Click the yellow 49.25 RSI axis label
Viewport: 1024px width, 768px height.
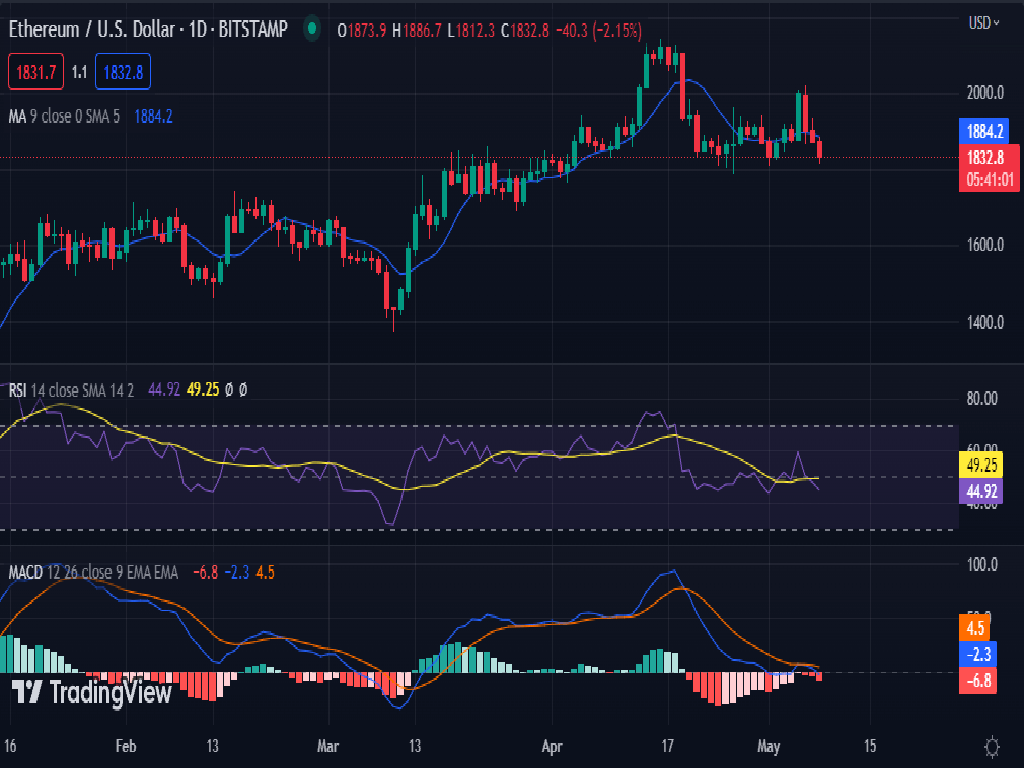985,465
